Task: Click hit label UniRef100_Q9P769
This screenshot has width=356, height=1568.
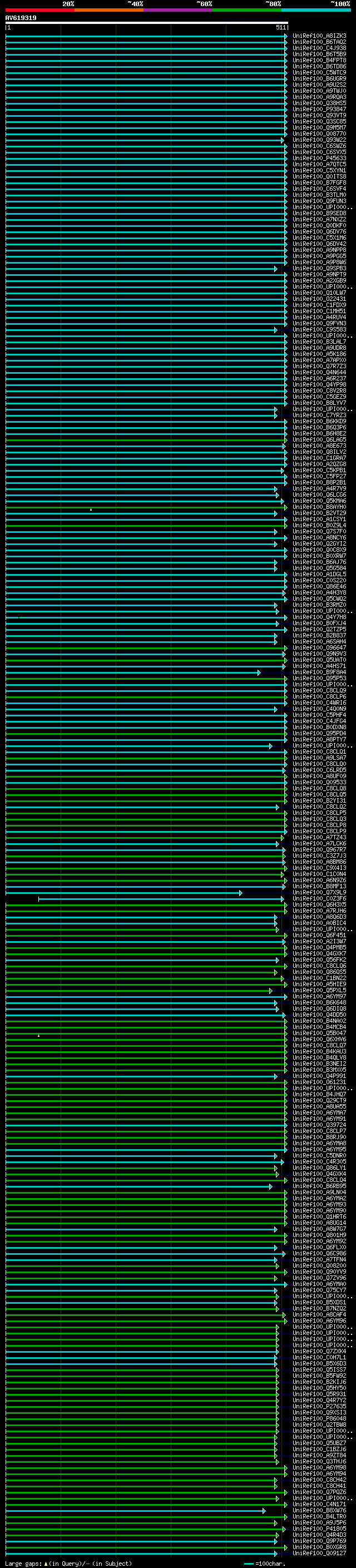Action: click(319, 1541)
